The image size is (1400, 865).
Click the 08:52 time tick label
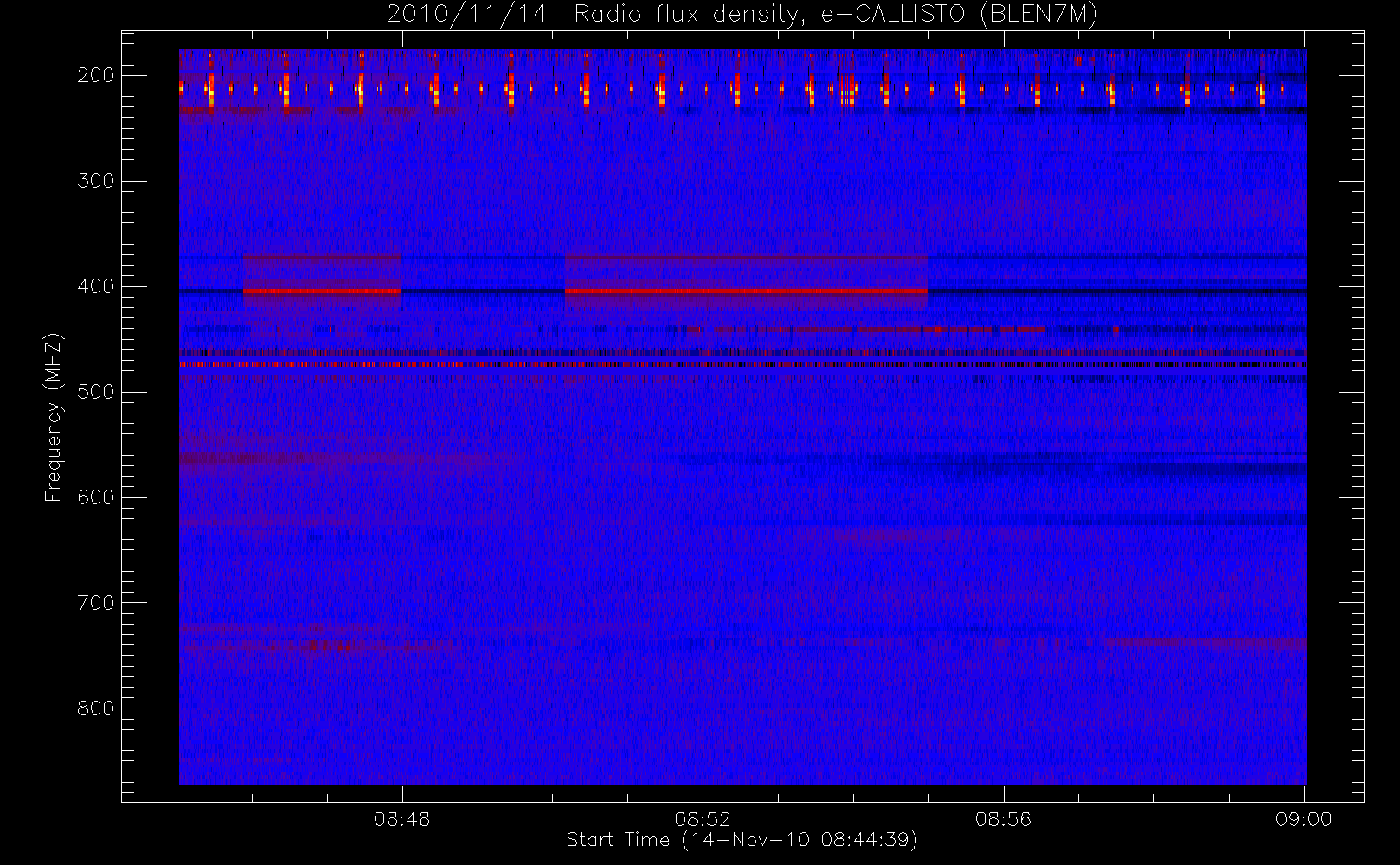(x=703, y=819)
